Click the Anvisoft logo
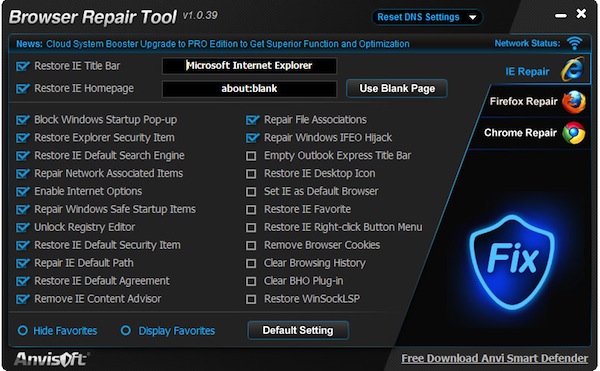The image size is (600, 371). pos(51,359)
